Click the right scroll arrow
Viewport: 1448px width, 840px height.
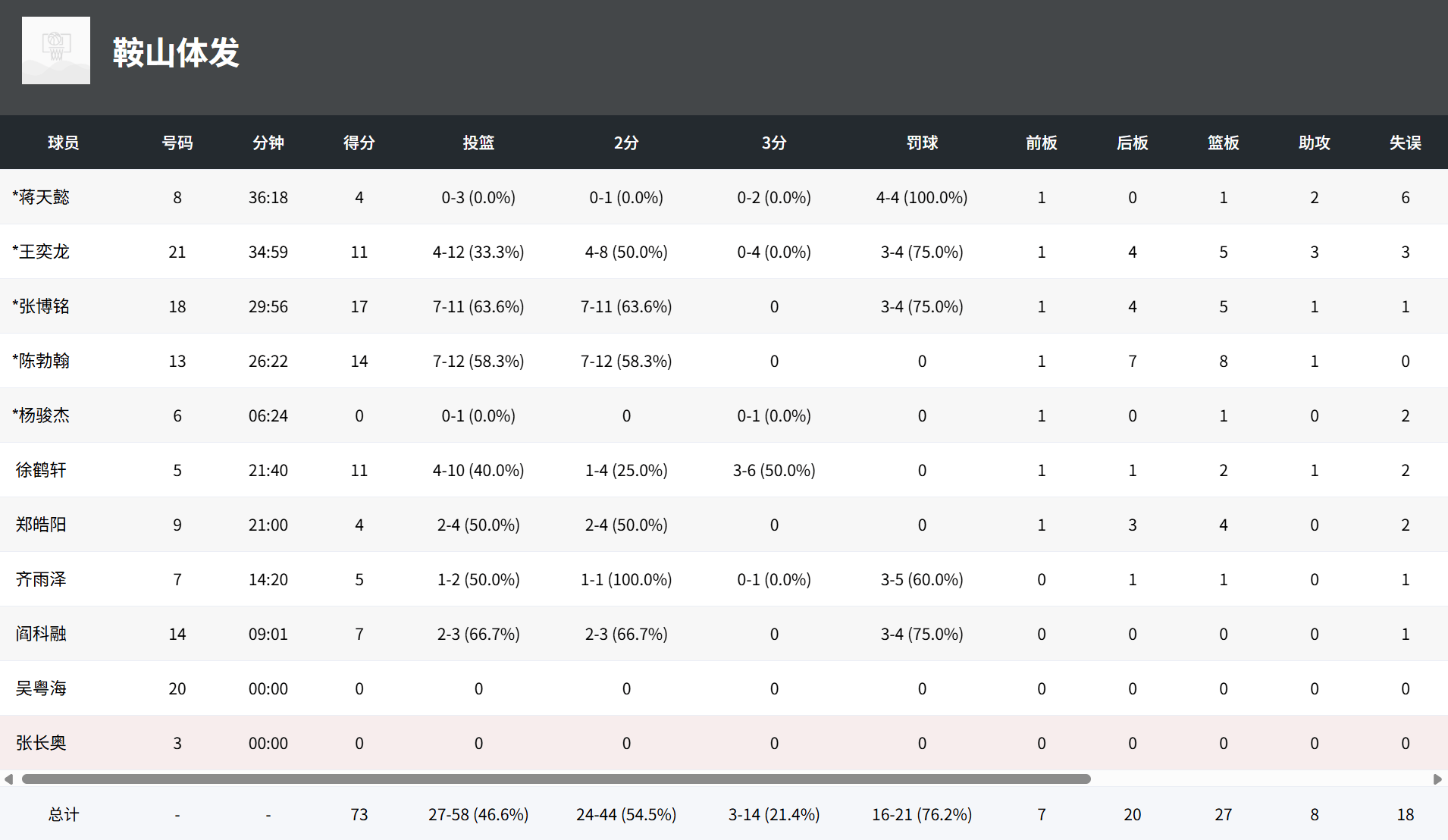point(1437,779)
